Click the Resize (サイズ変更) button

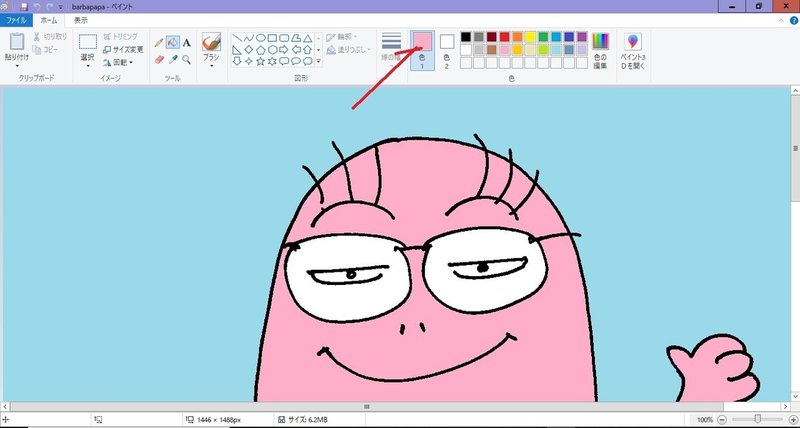122,49
